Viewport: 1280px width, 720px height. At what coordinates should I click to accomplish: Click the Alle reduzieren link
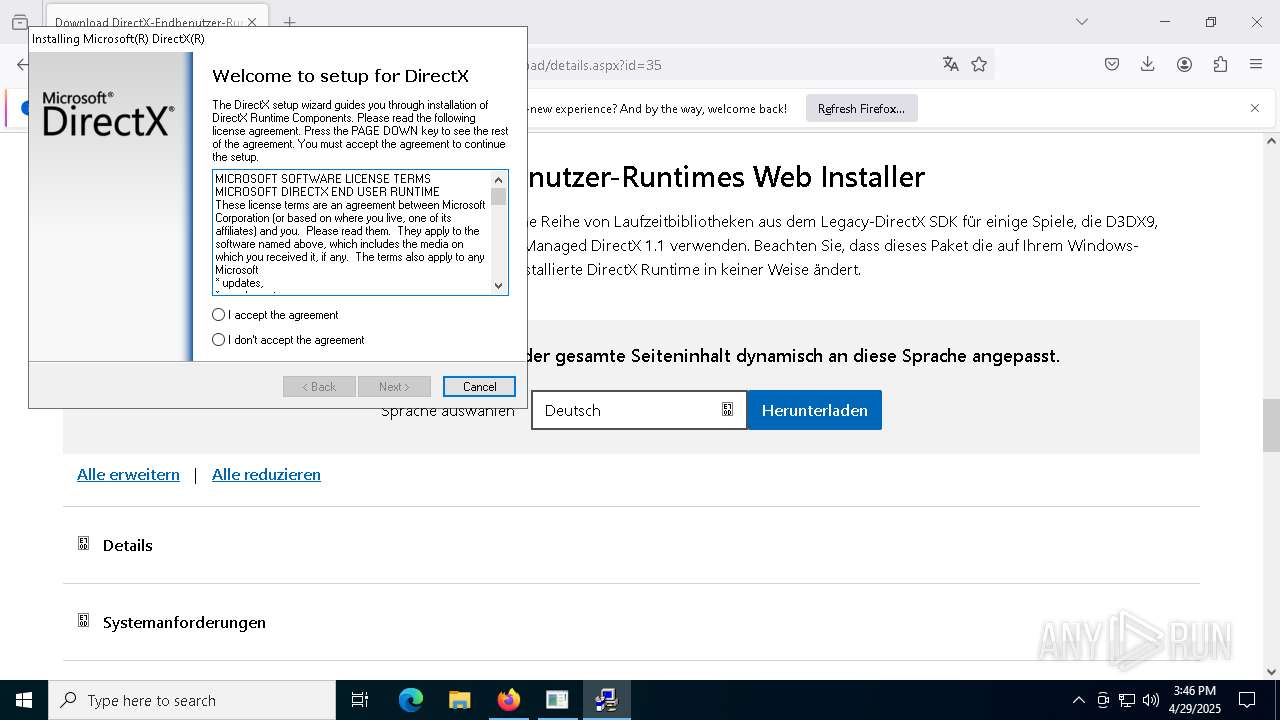(x=266, y=475)
